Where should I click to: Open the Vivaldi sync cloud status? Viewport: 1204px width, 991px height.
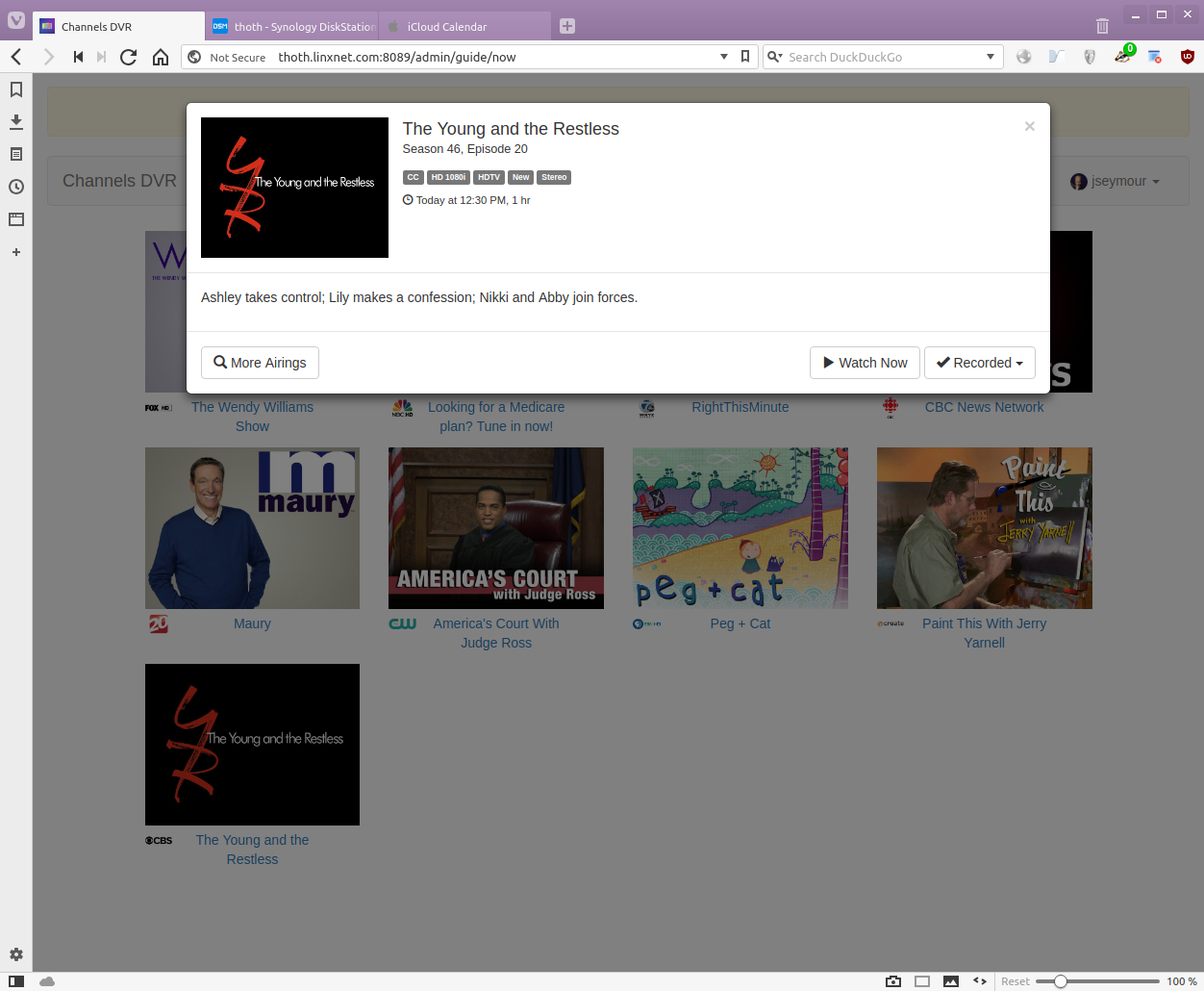pyautogui.click(x=47, y=981)
